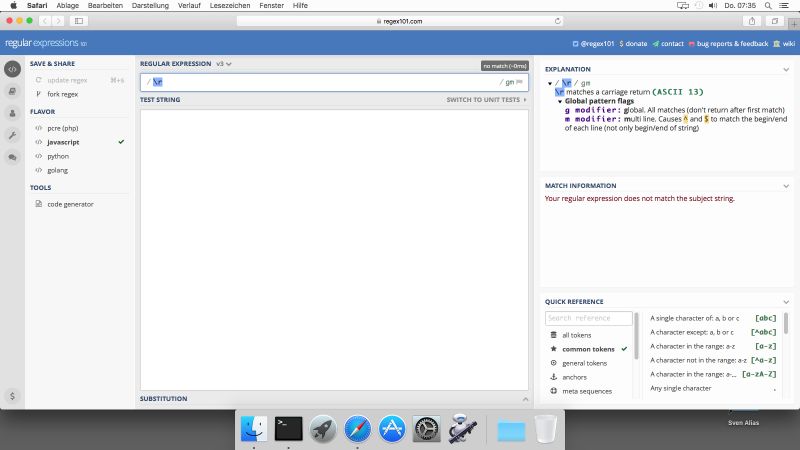The width and height of the screenshot is (800, 450).
Task: Select golang flavor
Action: [x=80, y=170]
